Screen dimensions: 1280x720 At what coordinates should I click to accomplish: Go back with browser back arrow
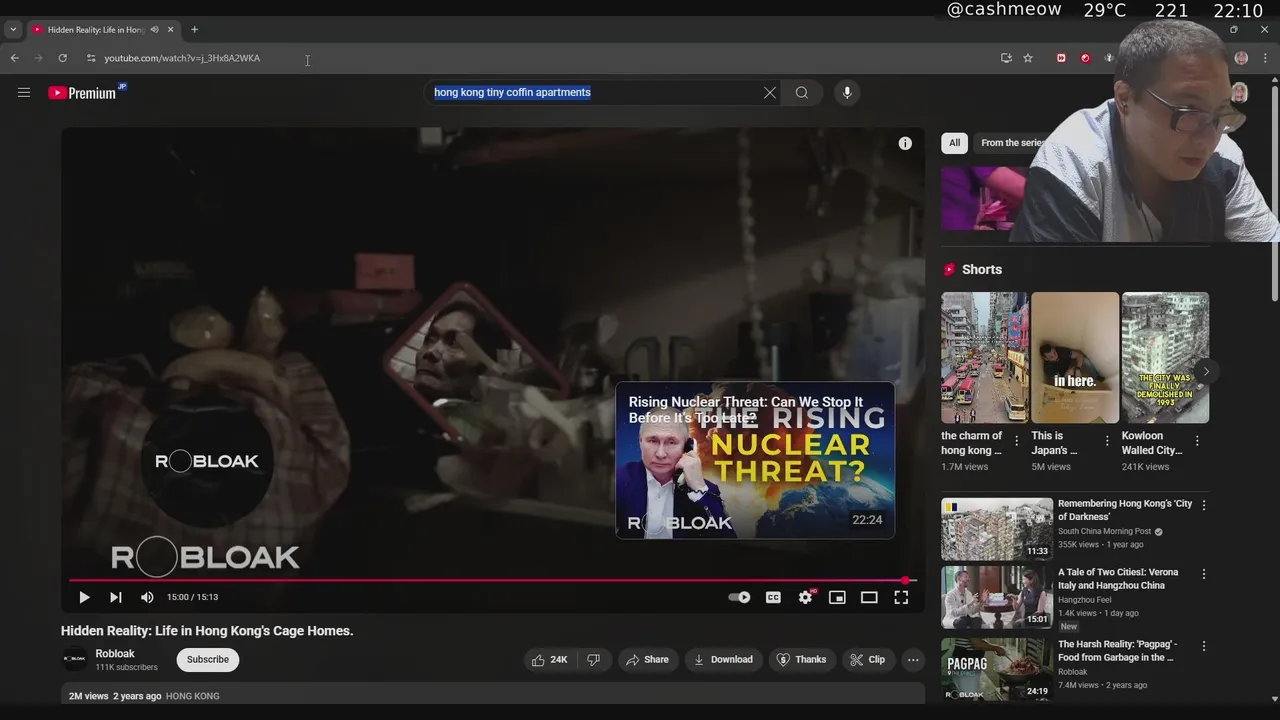[x=15, y=58]
